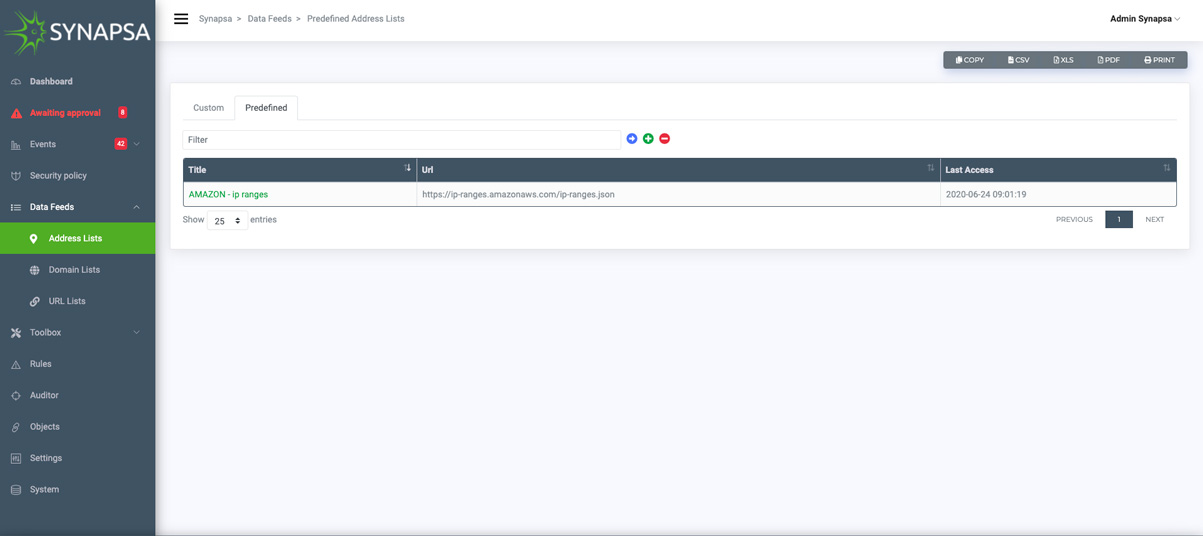Click the red remove filter minus icon
The width and height of the screenshot is (1203, 536).
[665, 139]
